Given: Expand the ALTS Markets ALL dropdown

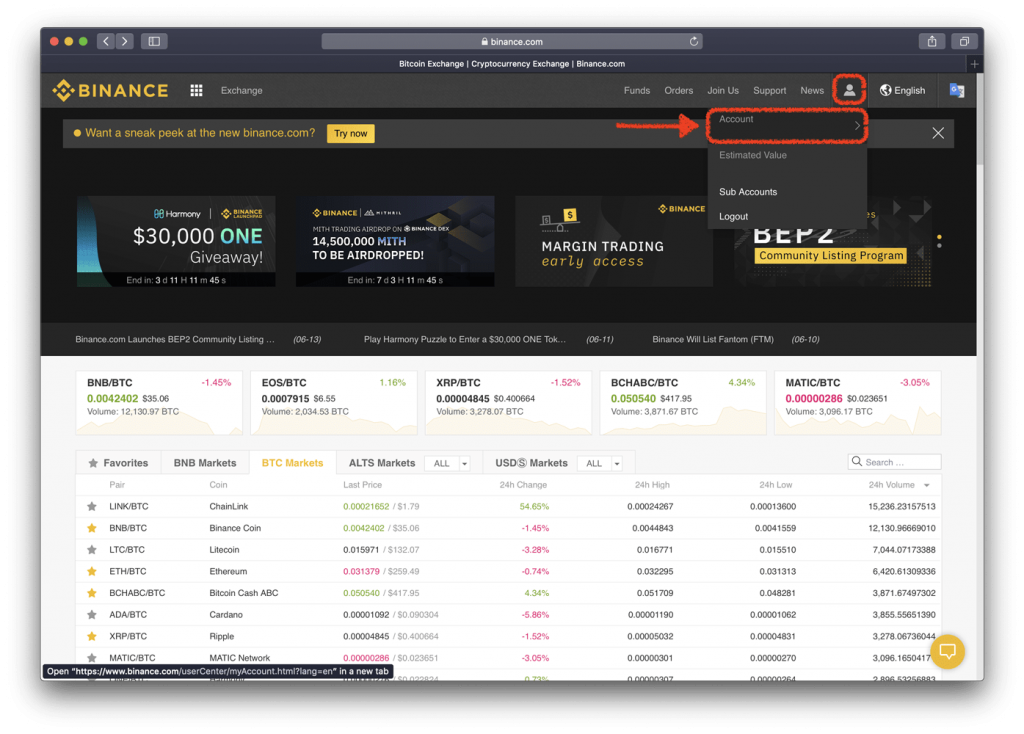Looking at the screenshot, I should pos(447,463).
